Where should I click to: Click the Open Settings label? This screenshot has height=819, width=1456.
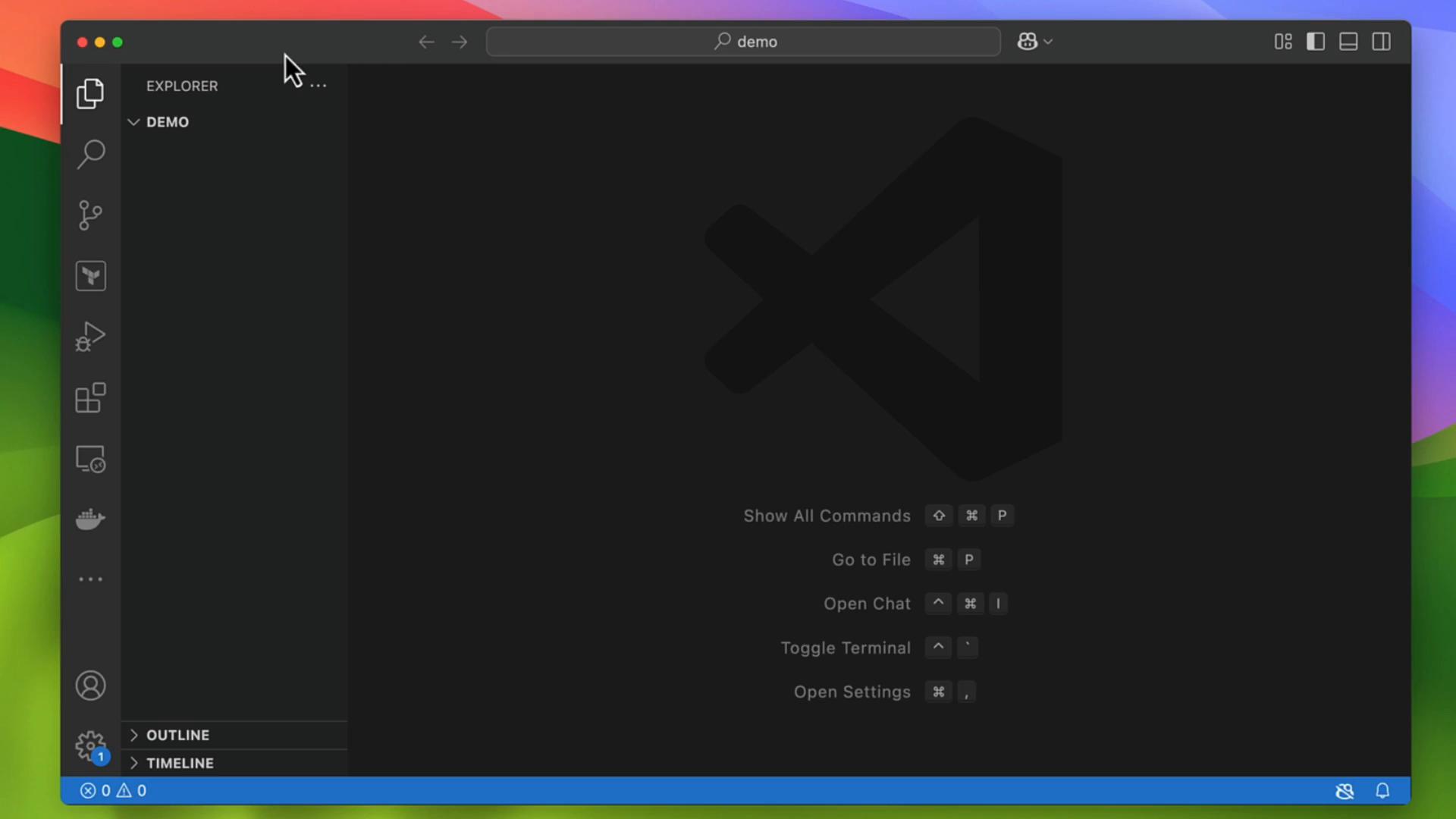[852, 692]
